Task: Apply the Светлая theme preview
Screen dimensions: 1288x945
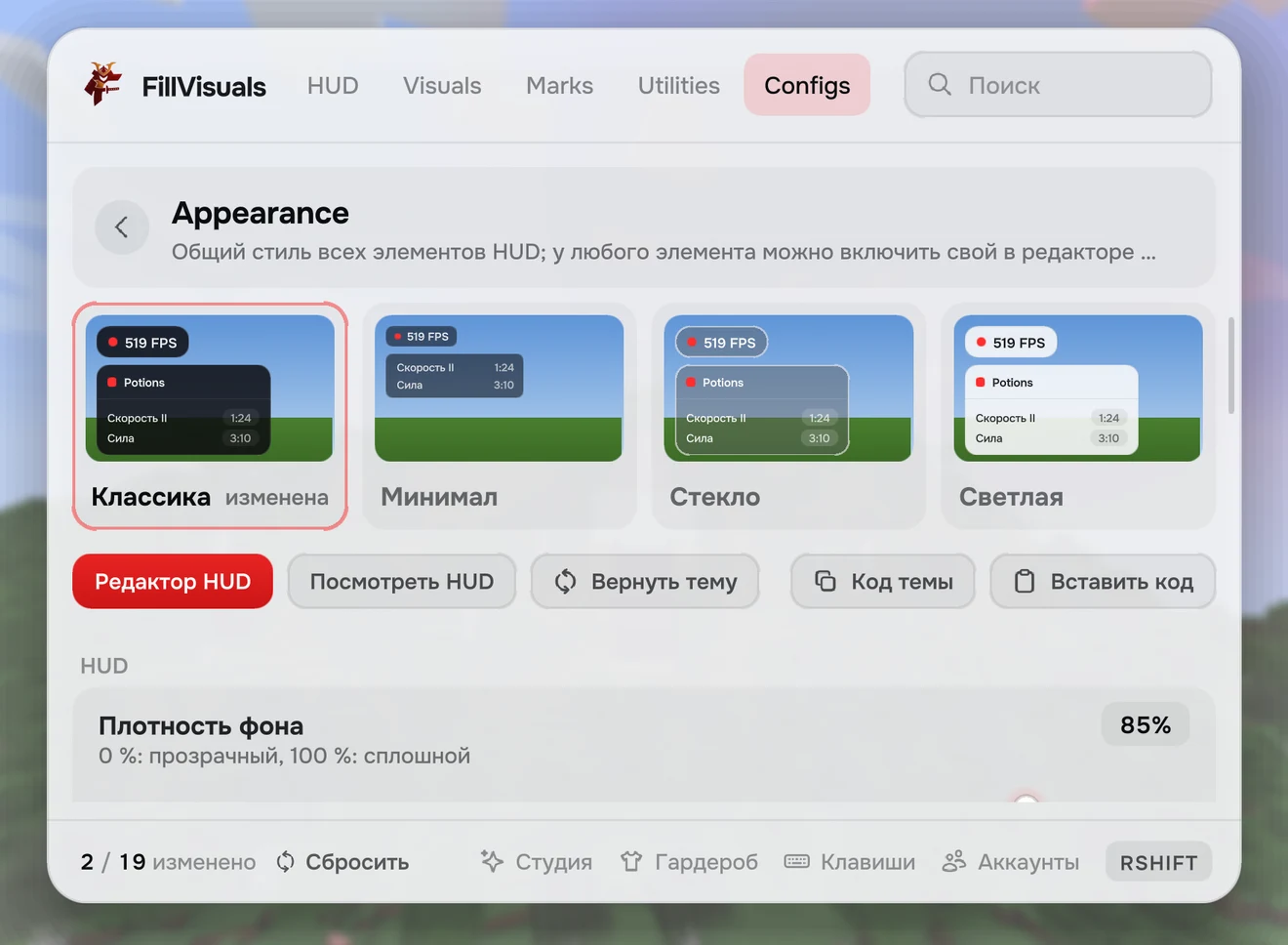Action: coord(1078,416)
